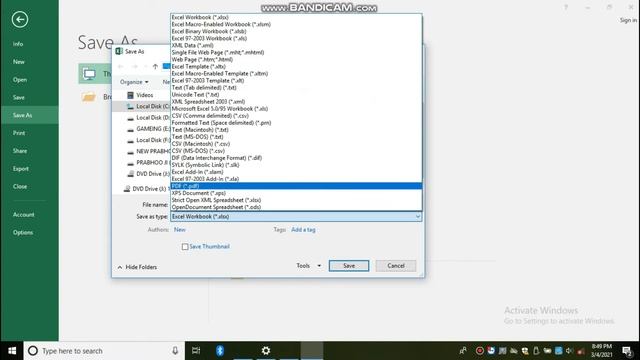The image size is (640, 360).
Task: Select Excel 97-2003 Workbook (*.xls)
Action: pos(296,38)
